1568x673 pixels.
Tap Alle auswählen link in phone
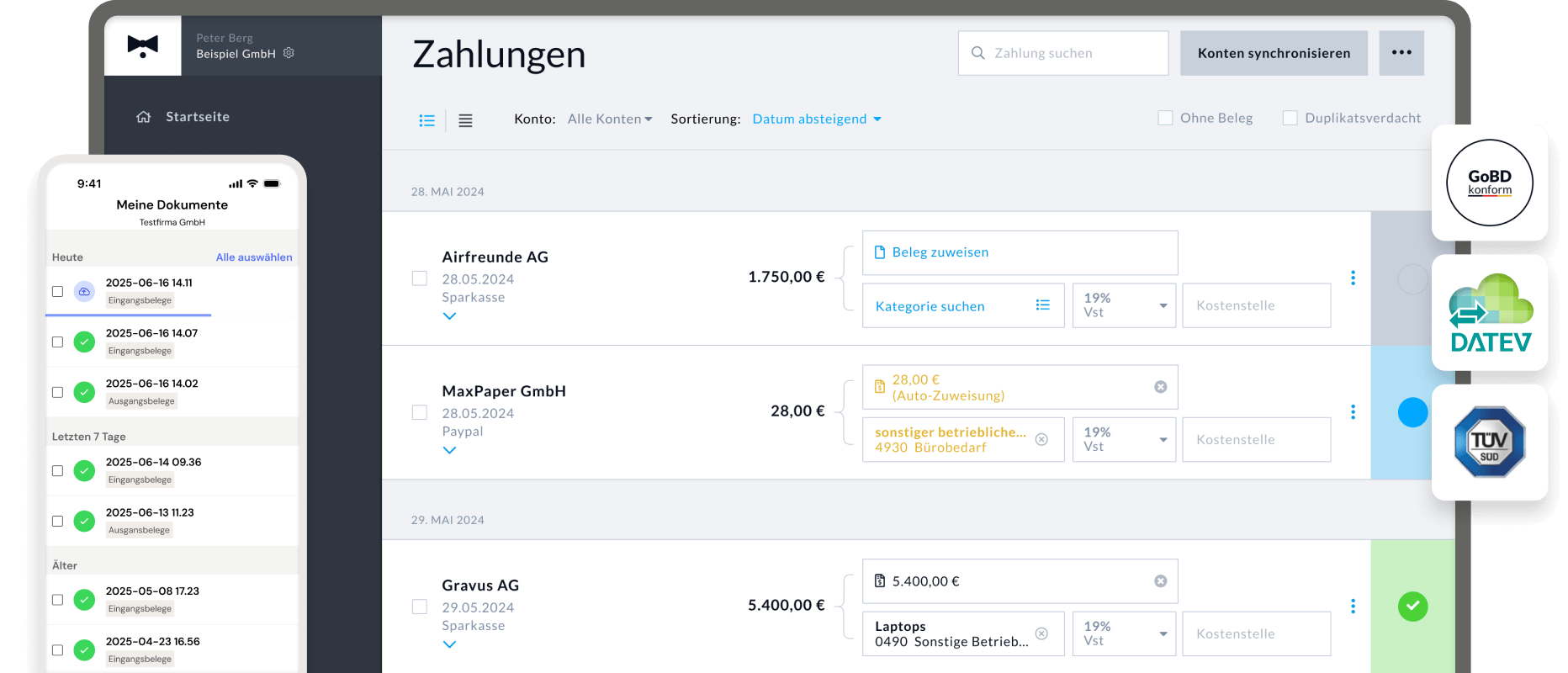[254, 257]
